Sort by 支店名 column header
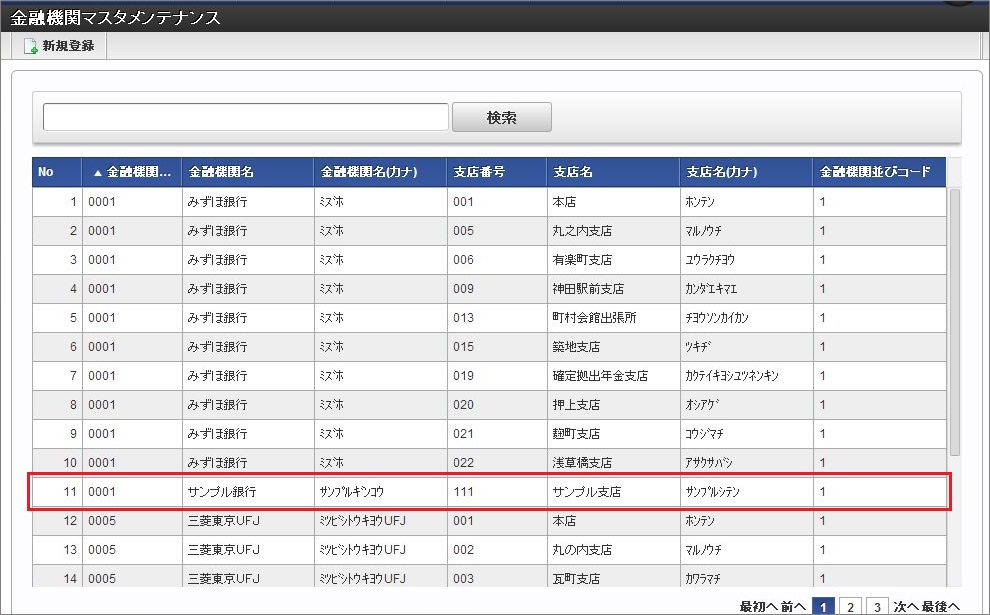This screenshot has height=615, width=990. (x=613, y=172)
